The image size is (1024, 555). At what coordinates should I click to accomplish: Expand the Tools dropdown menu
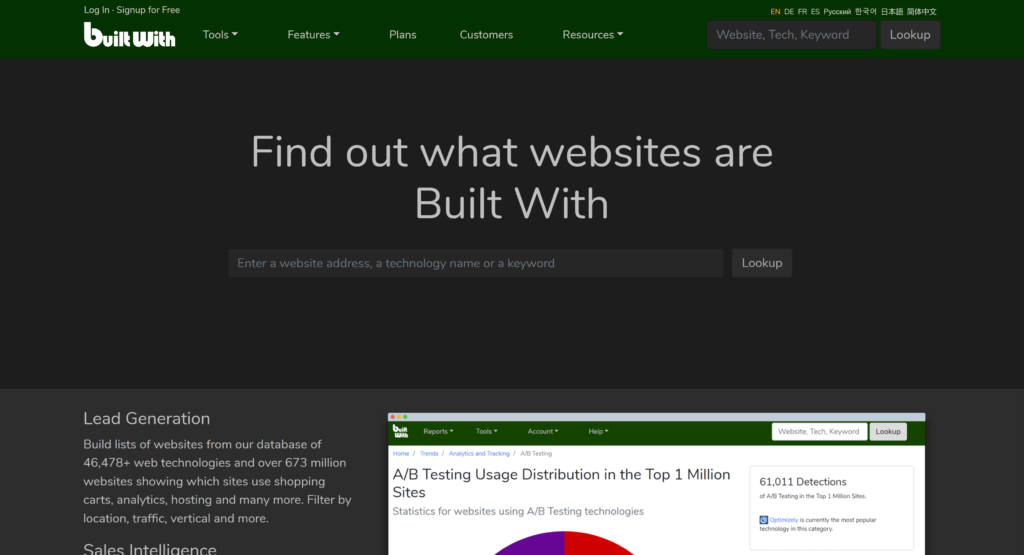pyautogui.click(x=220, y=35)
